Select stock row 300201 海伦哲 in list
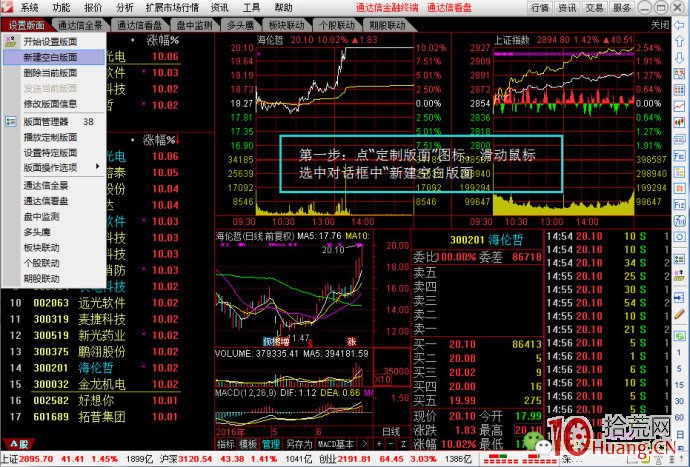 (x=93, y=368)
